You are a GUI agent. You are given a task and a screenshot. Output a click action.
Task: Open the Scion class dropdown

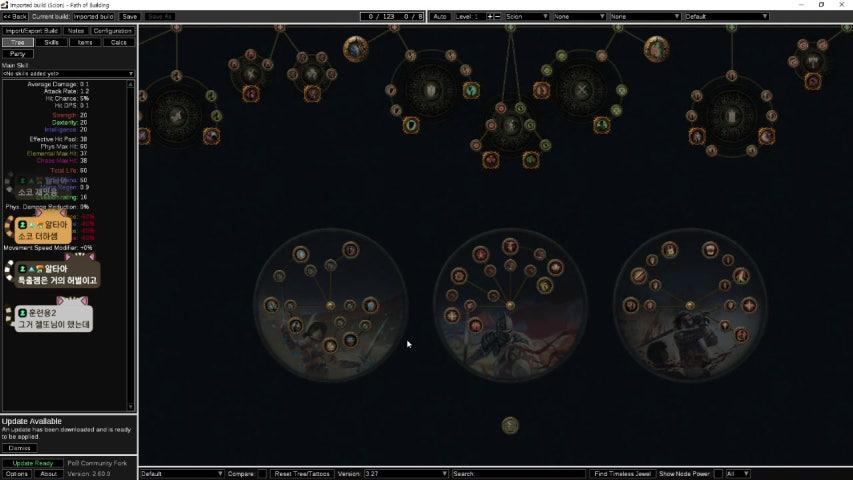[527, 17]
